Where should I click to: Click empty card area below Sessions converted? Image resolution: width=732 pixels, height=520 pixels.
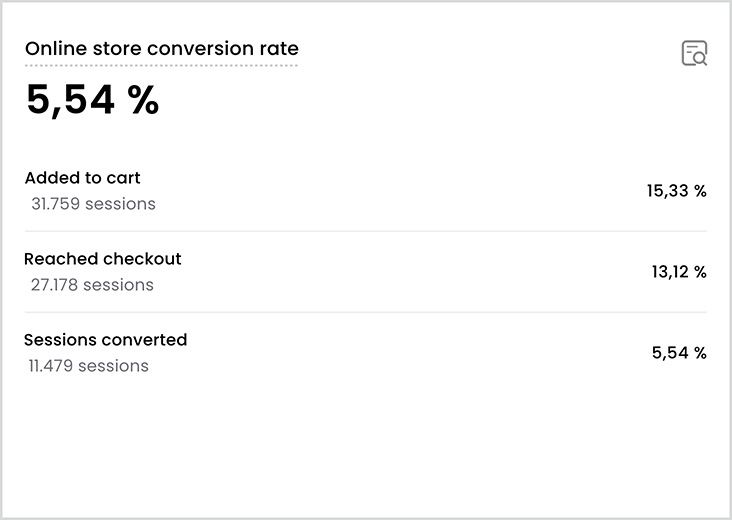click(x=365, y=445)
